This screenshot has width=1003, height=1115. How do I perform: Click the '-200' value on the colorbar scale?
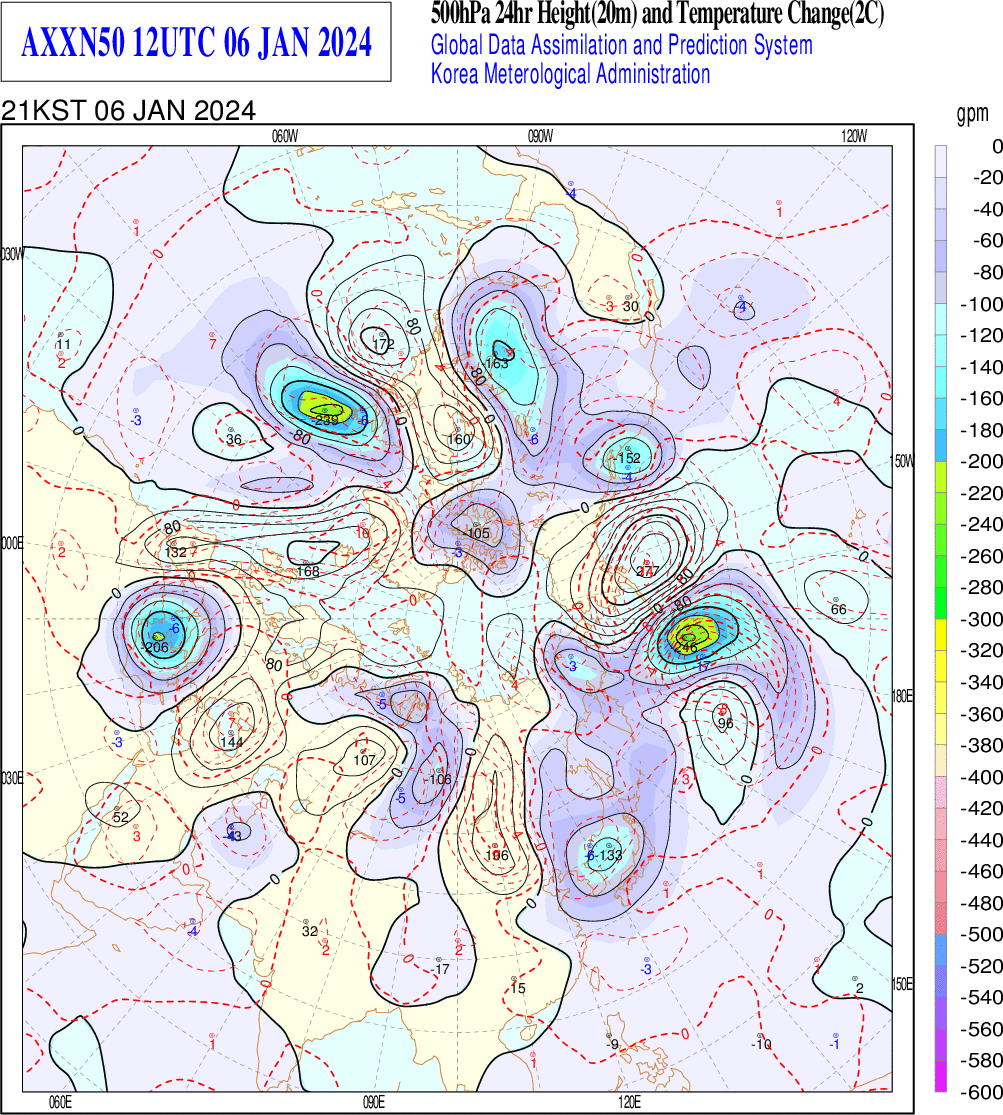(982, 462)
